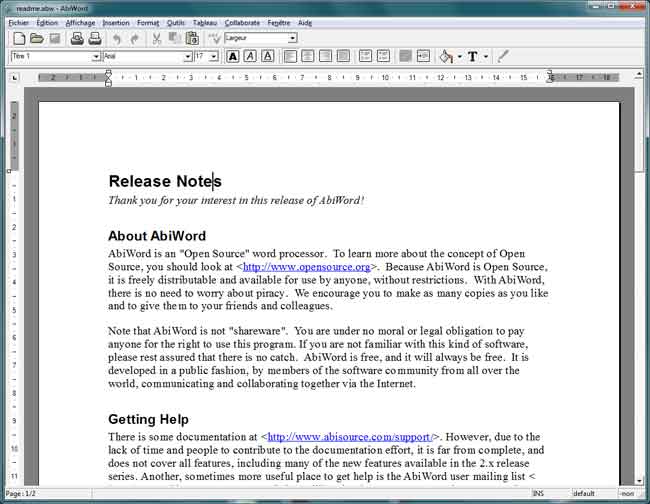Run spell check with the checkmark icon
The height and width of the screenshot is (504, 650).
click(x=214, y=39)
